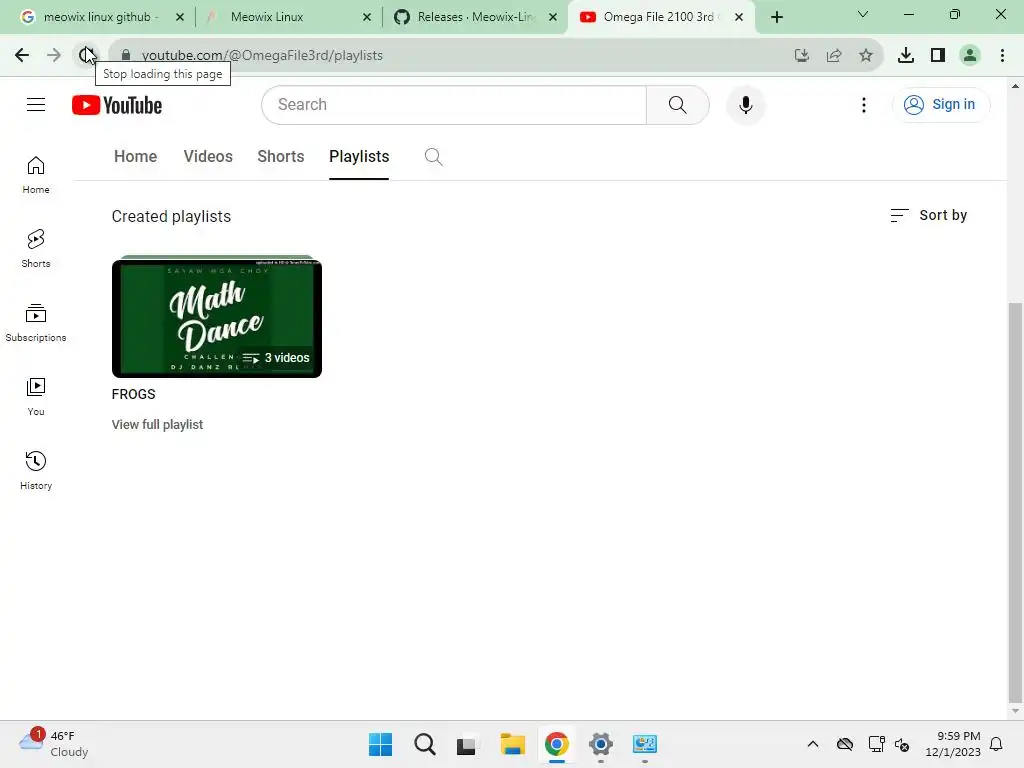Open the Windows Start menu

pos(381,744)
